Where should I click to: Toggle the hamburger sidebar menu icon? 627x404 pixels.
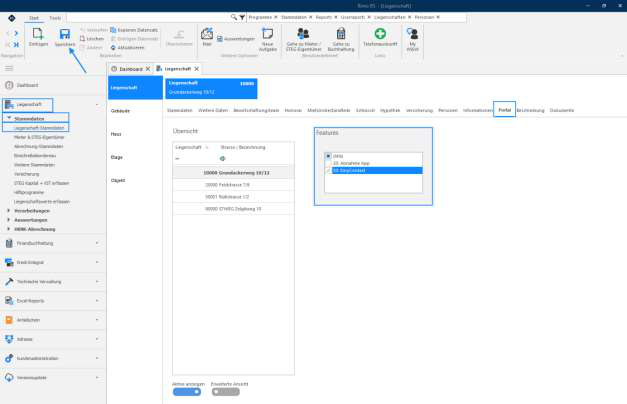9,68
